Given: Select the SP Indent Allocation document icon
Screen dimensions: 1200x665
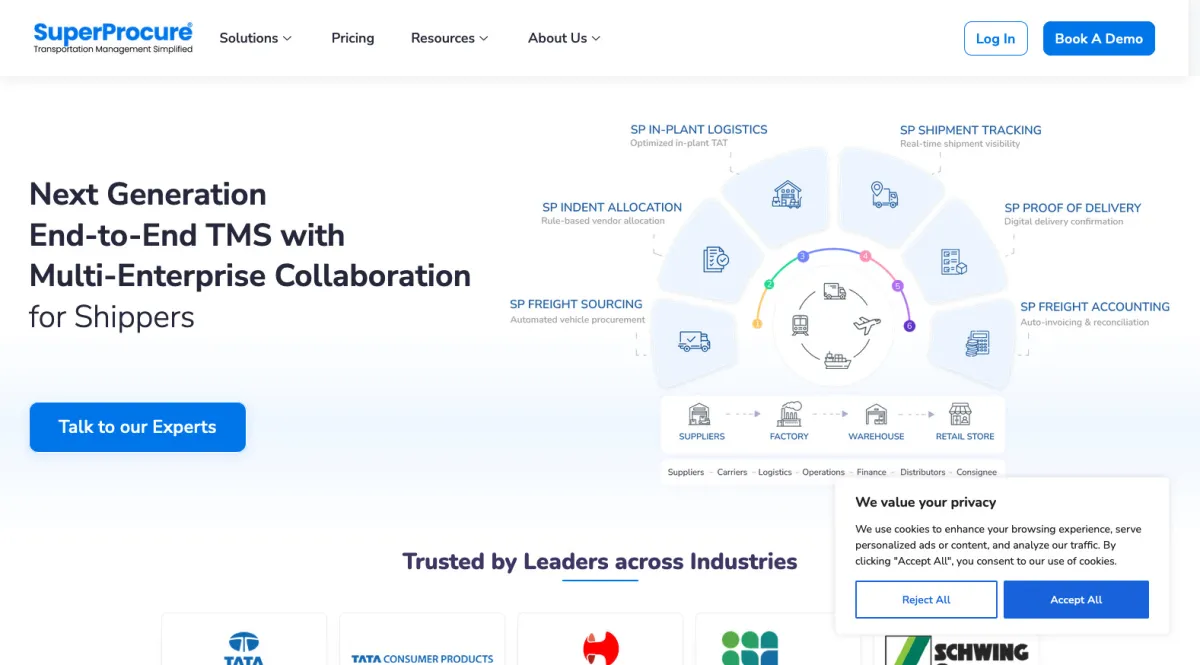Looking at the screenshot, I should (716, 259).
